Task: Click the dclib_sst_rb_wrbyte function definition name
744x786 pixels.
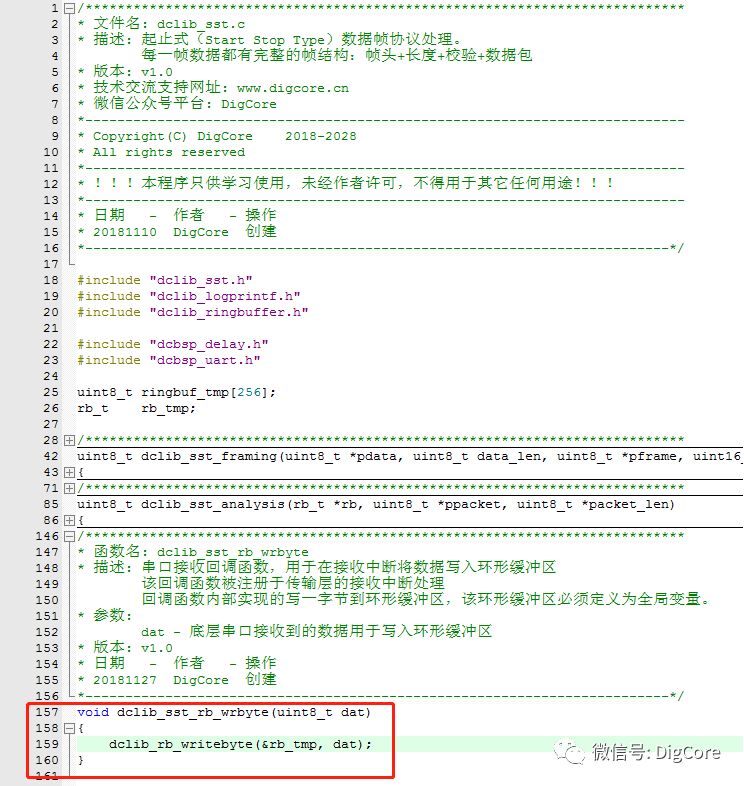Action: 193,712
